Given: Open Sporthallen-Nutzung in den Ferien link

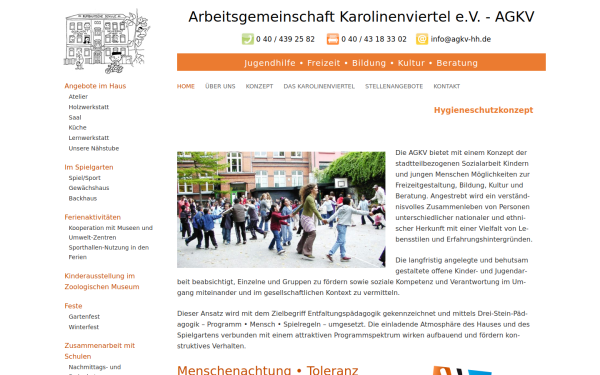Looking at the screenshot, I should coord(109,252).
